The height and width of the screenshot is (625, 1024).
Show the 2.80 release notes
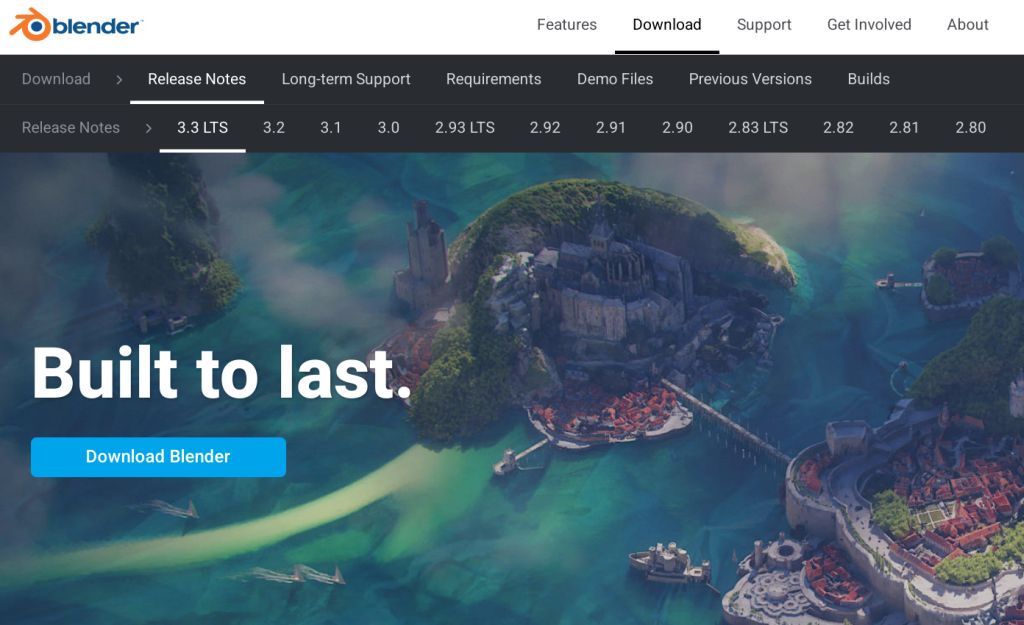(970, 127)
